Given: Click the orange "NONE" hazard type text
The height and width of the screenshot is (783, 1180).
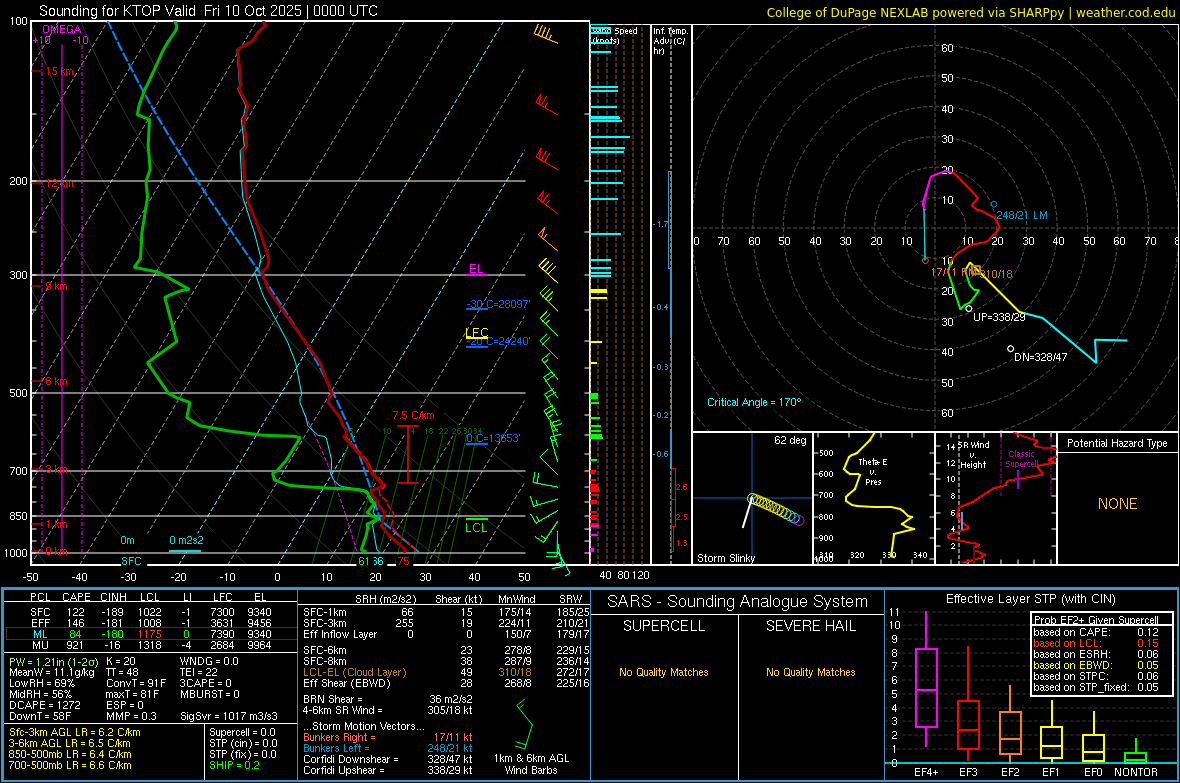Looking at the screenshot, I should tap(1117, 504).
